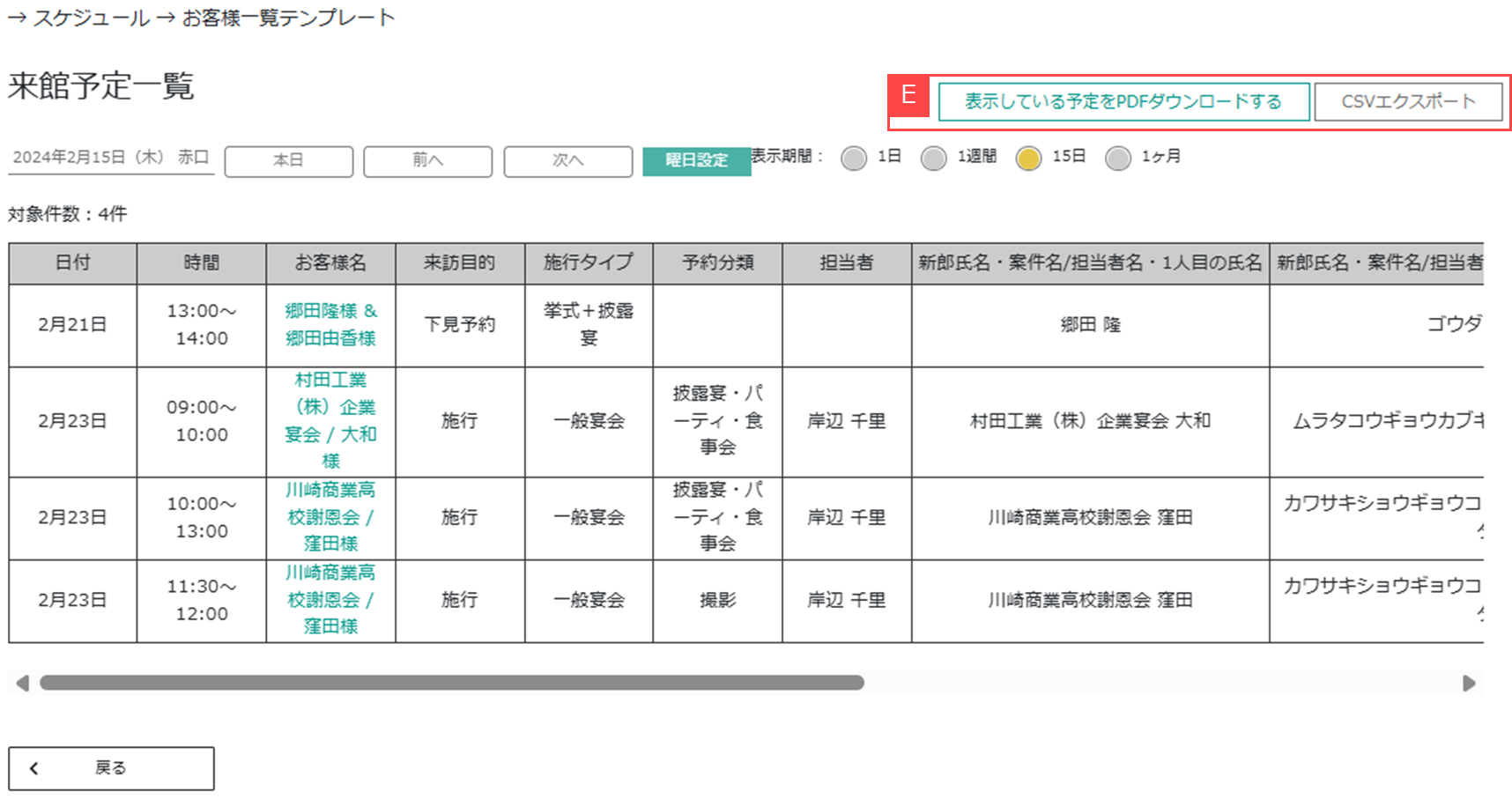This screenshot has height=799, width=1512.
Task: Click the scroll-left arrow of the table
Action: (22, 683)
